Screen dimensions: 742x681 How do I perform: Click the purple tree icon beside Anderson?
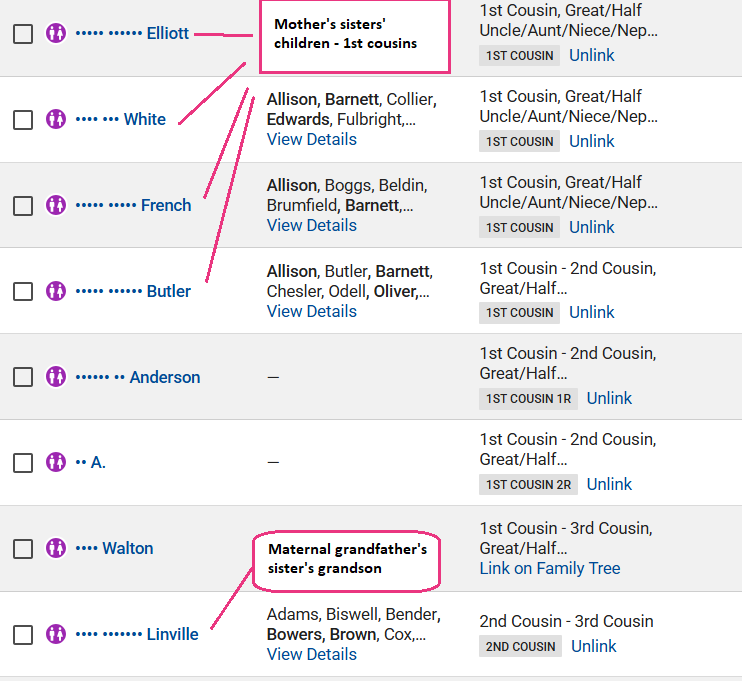(56, 377)
